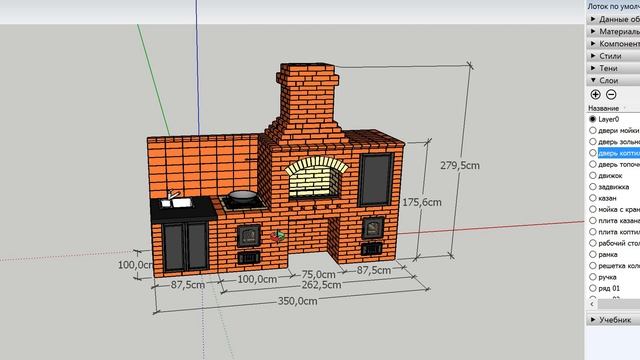Click the layer list scroll-left arrow
The width and height of the screenshot is (640, 360).
[x=592, y=304]
